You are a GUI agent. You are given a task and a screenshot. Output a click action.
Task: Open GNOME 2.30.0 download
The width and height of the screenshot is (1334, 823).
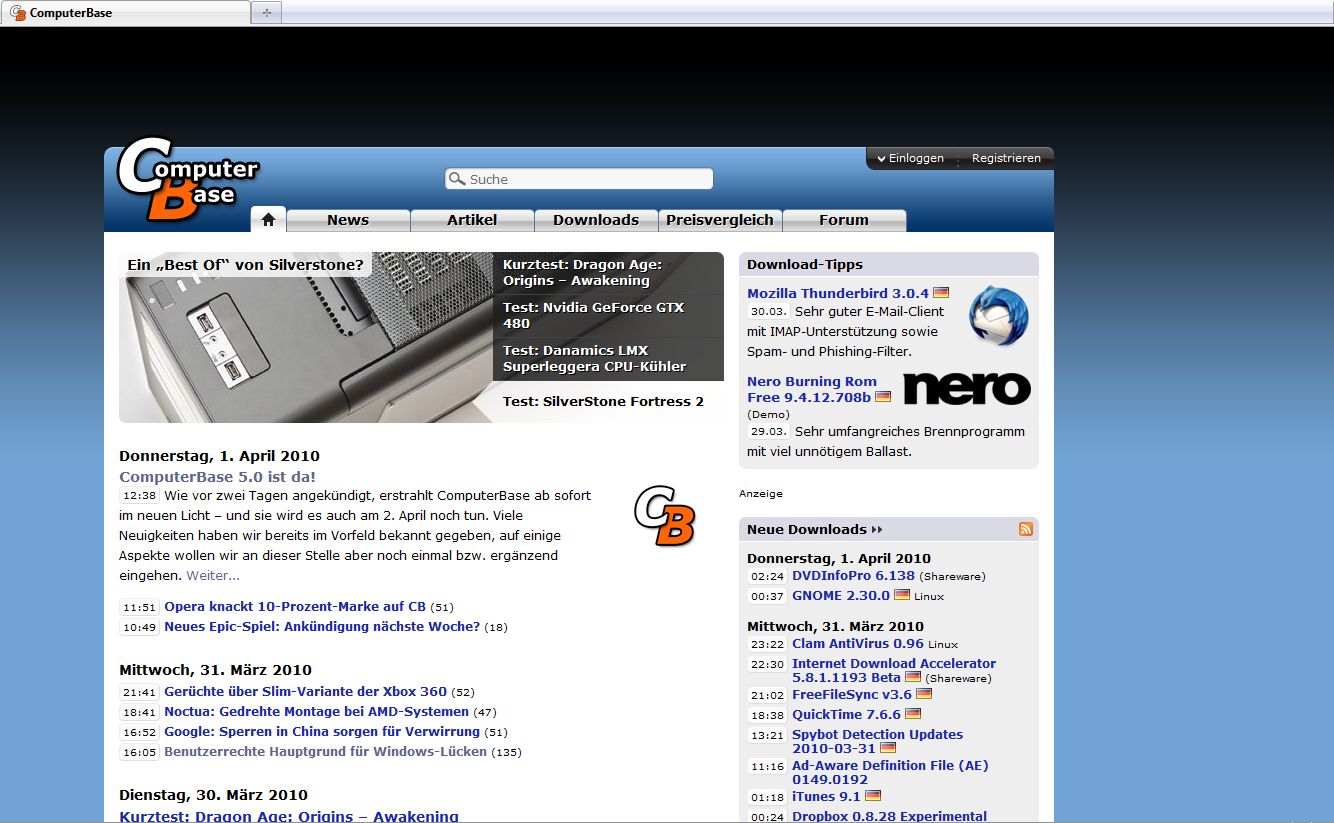click(841, 595)
